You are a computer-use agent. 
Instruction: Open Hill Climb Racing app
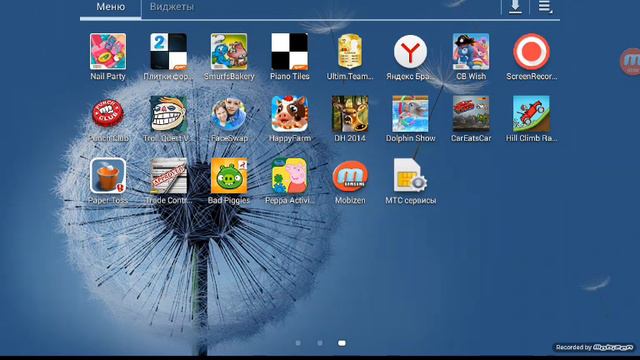tap(531, 114)
